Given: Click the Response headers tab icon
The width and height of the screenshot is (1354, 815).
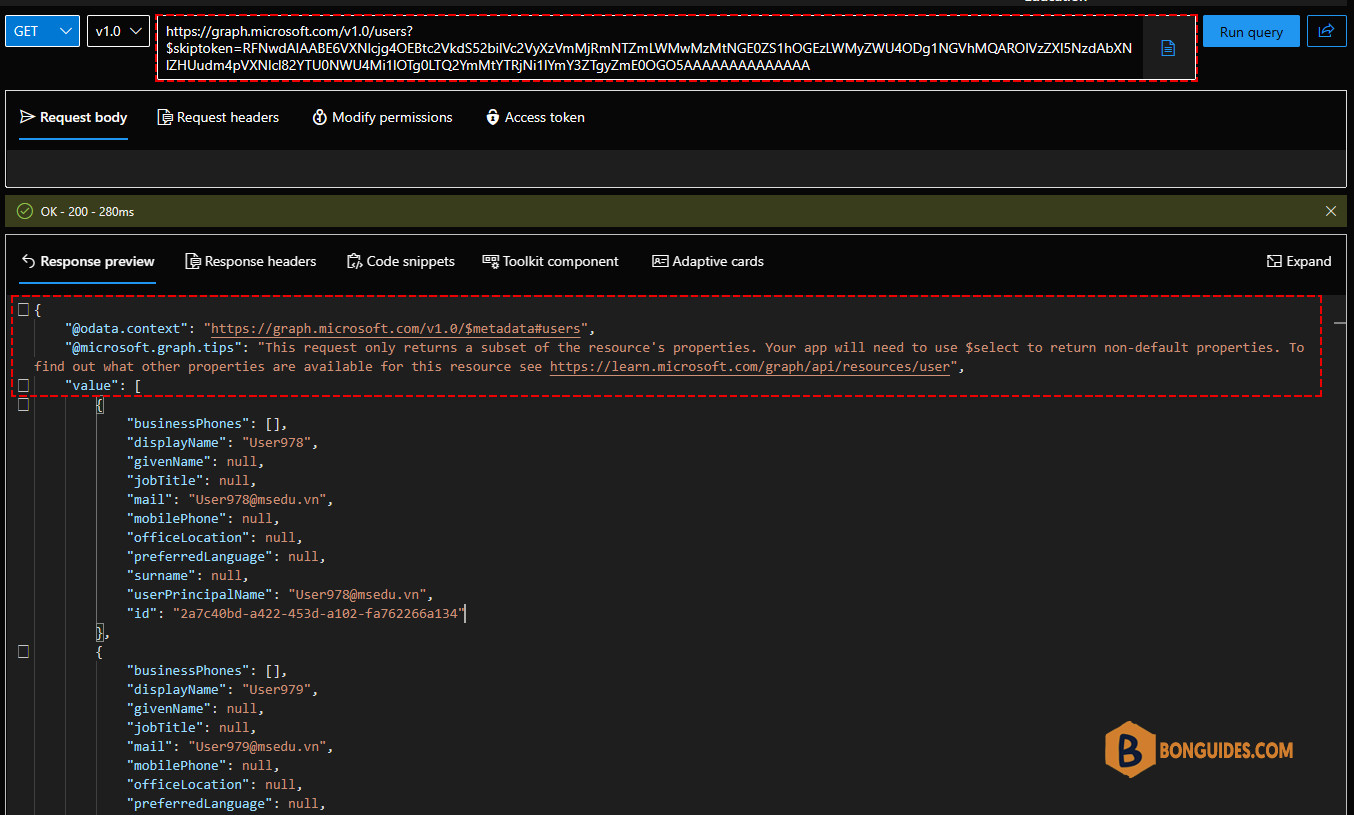Looking at the screenshot, I should click(x=193, y=262).
